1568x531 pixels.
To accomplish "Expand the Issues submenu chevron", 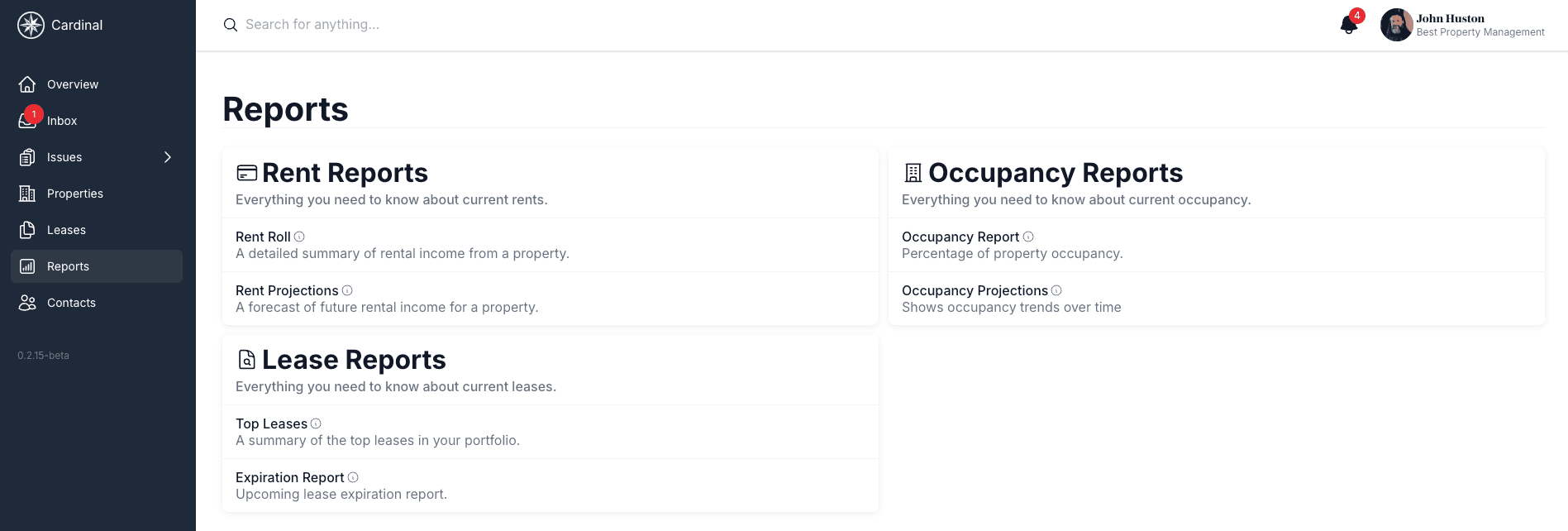I will (168, 156).
